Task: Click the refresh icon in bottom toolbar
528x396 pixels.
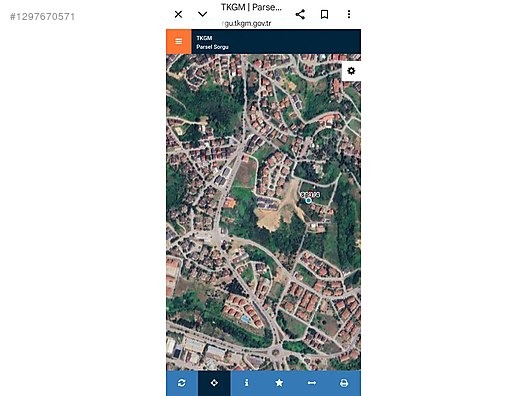Action: (182, 383)
